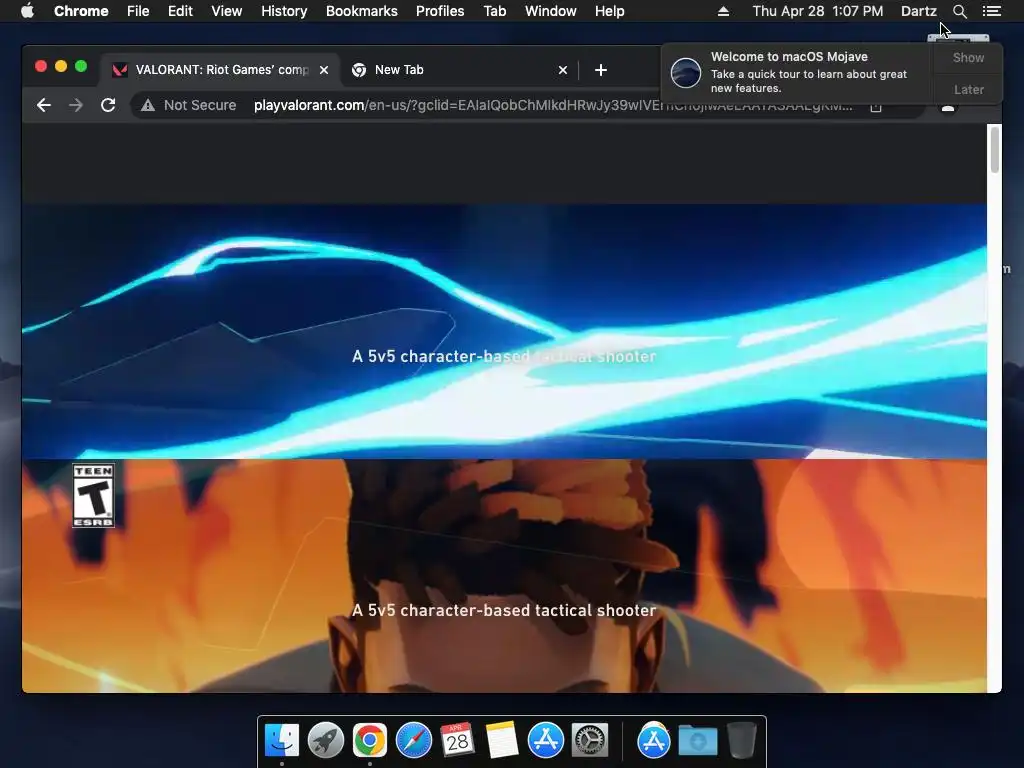This screenshot has height=768, width=1024.
Task: Click the upper 5v5 character-based tactical shooter text
Action: (504, 357)
